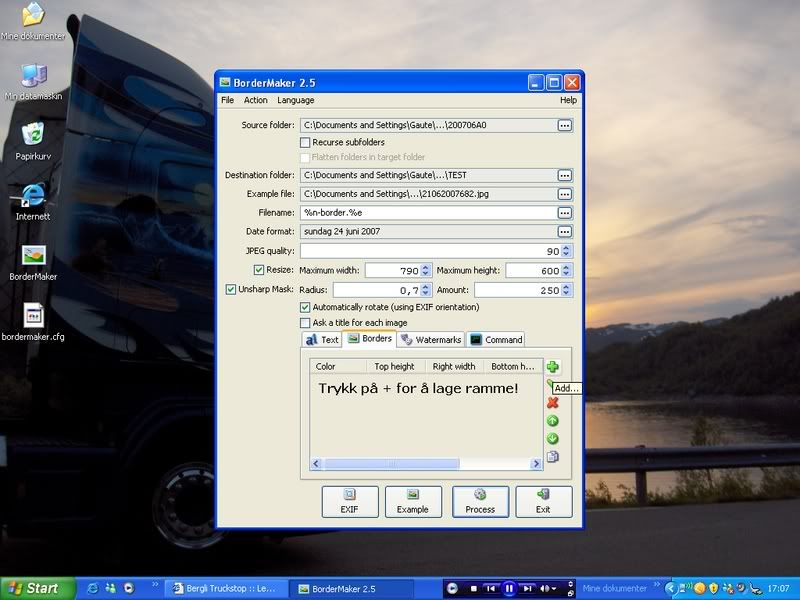
Task: Launch Internet Explorer from quick launch
Action: (93, 588)
